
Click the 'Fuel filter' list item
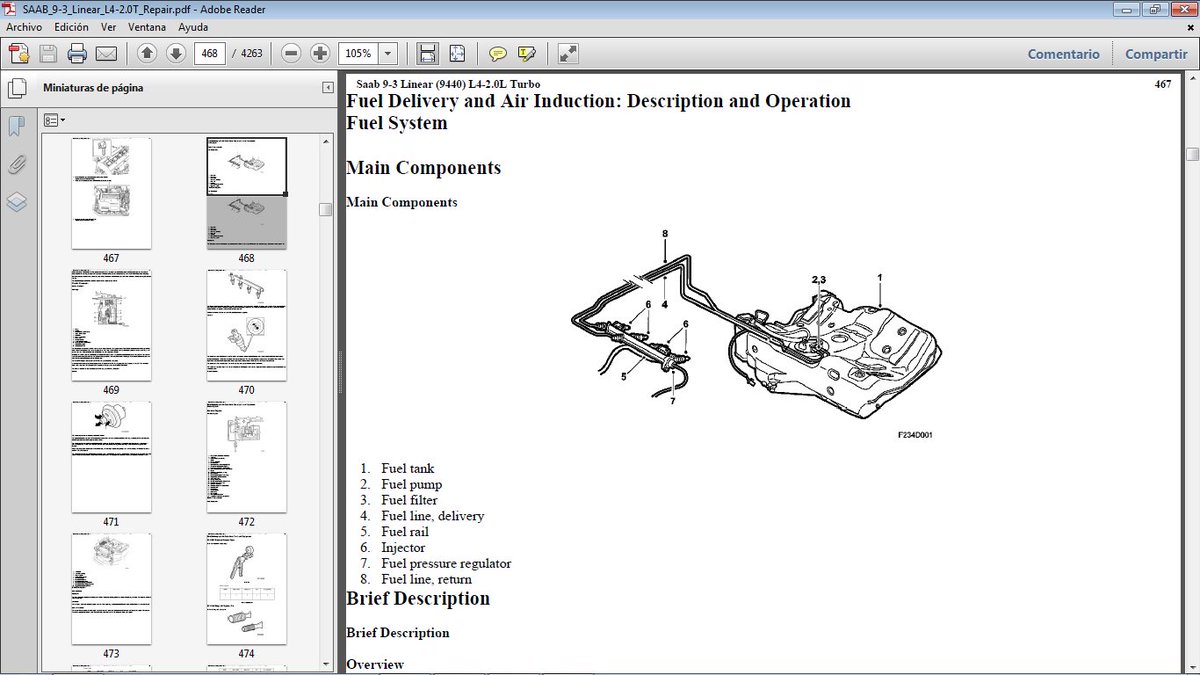click(409, 500)
